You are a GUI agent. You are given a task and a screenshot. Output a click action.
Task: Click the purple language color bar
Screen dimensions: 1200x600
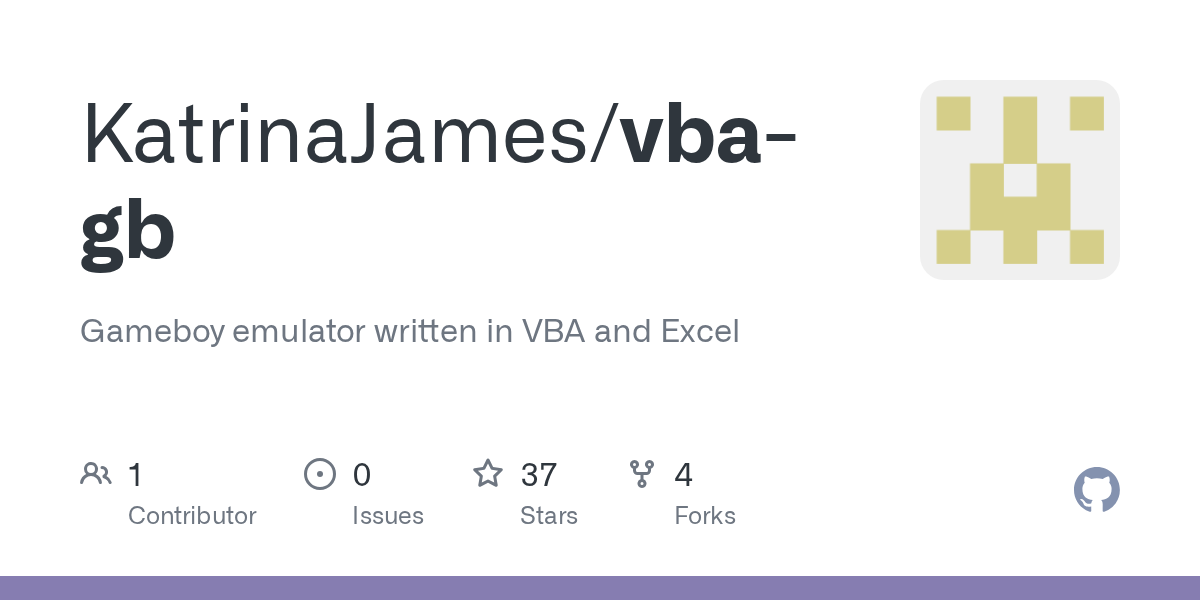point(600,588)
